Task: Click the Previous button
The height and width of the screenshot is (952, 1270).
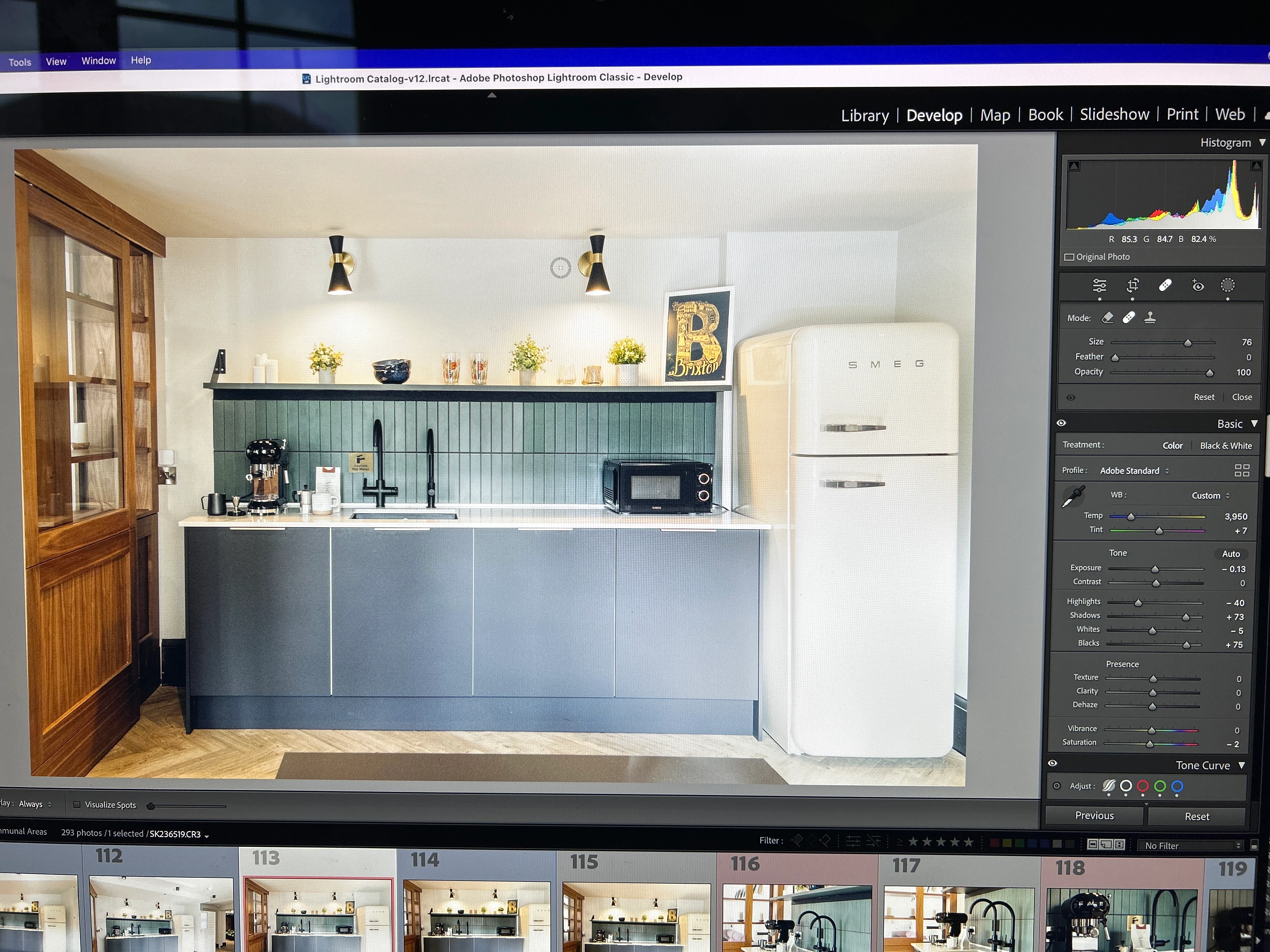Action: coord(1094,815)
